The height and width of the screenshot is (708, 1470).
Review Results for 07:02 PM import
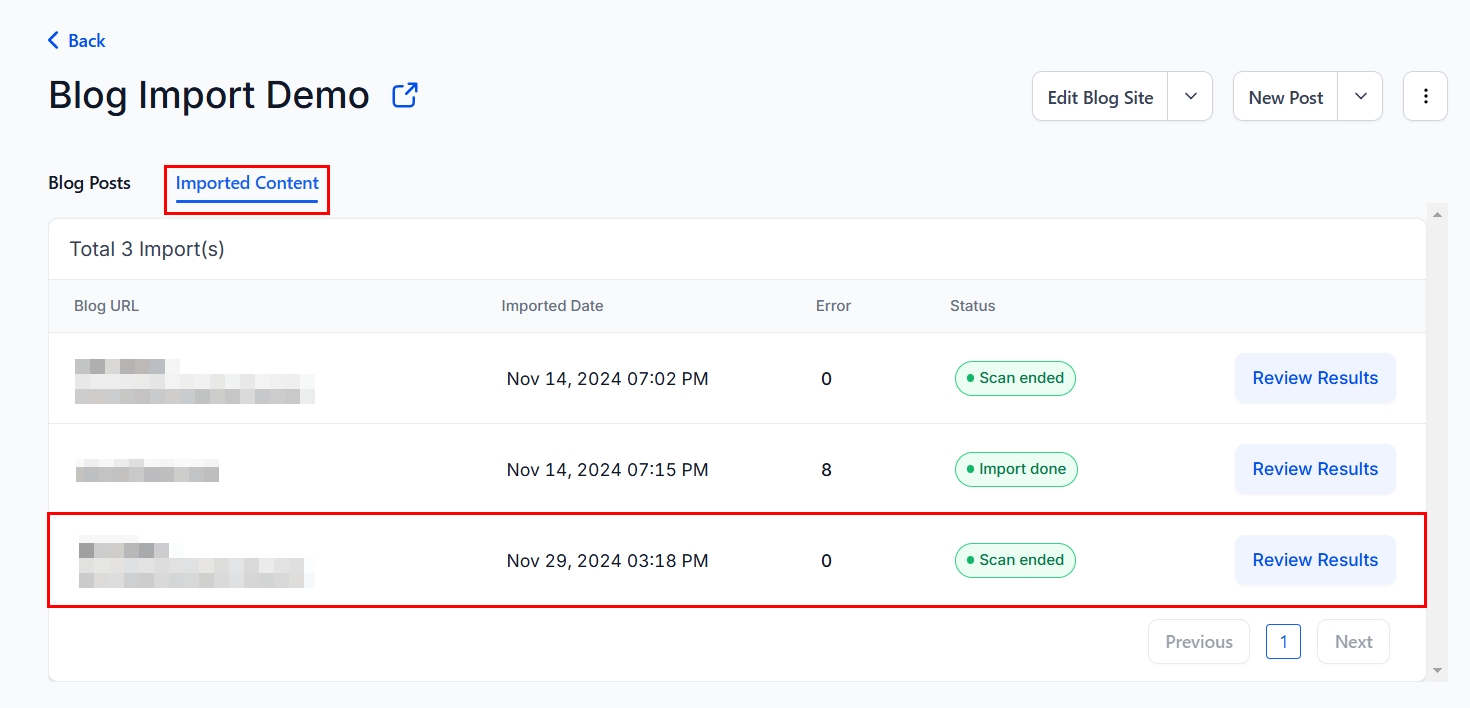coord(1315,378)
